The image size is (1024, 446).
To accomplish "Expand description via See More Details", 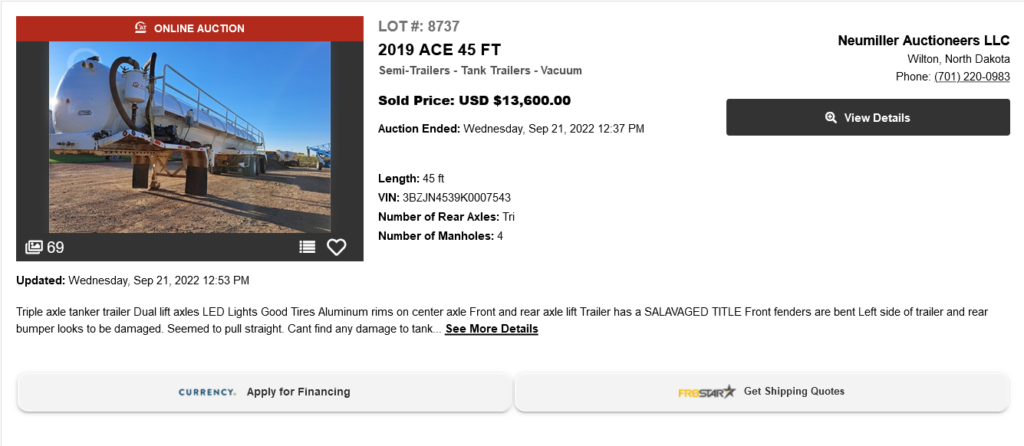I will pos(492,329).
